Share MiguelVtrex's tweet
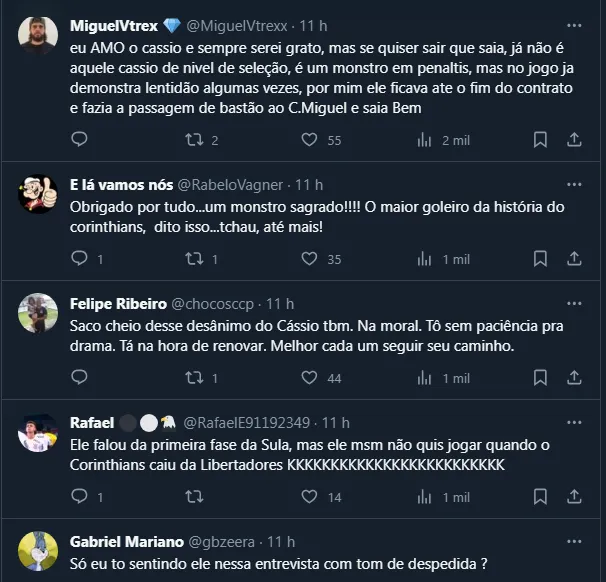 tap(573, 140)
